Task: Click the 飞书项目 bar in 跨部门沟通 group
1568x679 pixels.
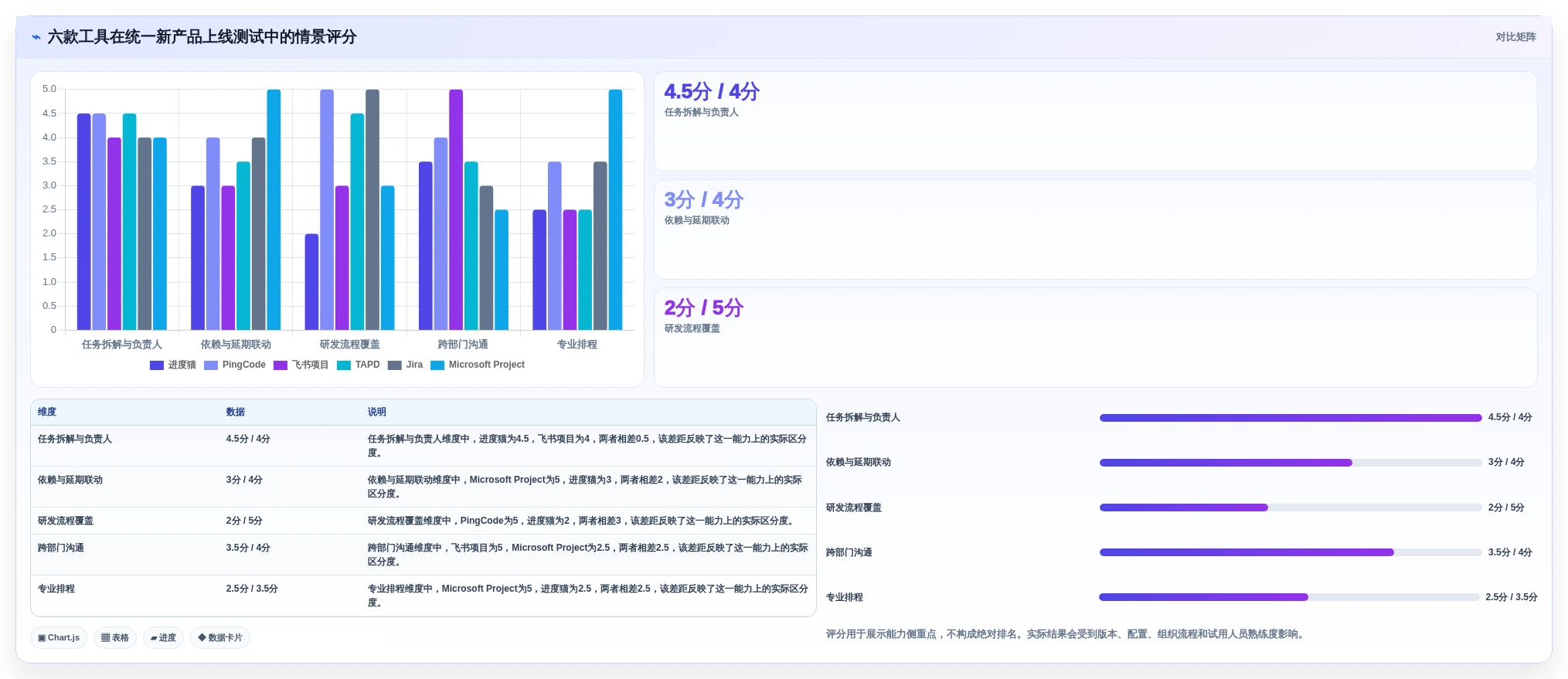Action: tap(456, 209)
